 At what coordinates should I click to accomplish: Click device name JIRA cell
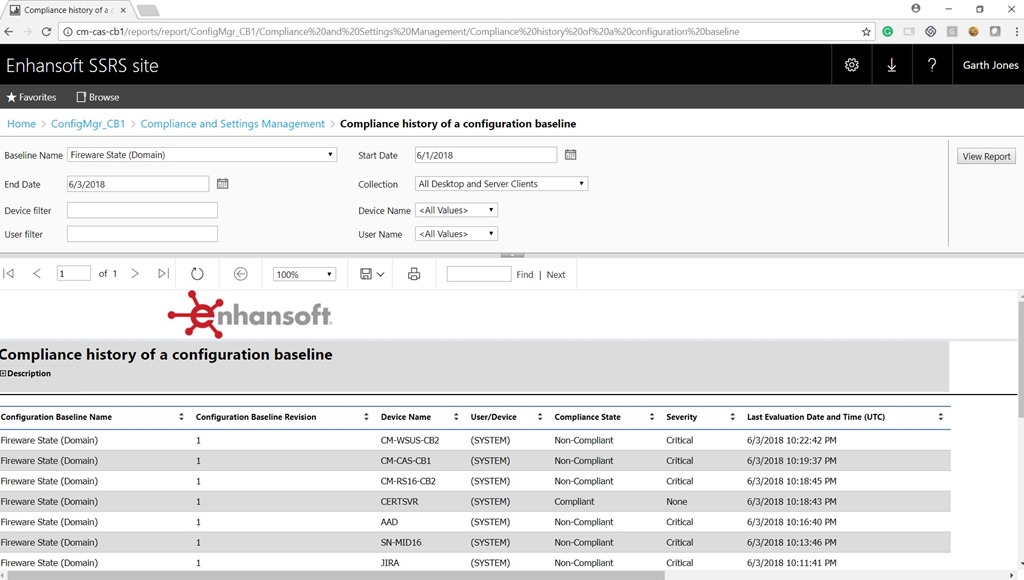pos(390,562)
